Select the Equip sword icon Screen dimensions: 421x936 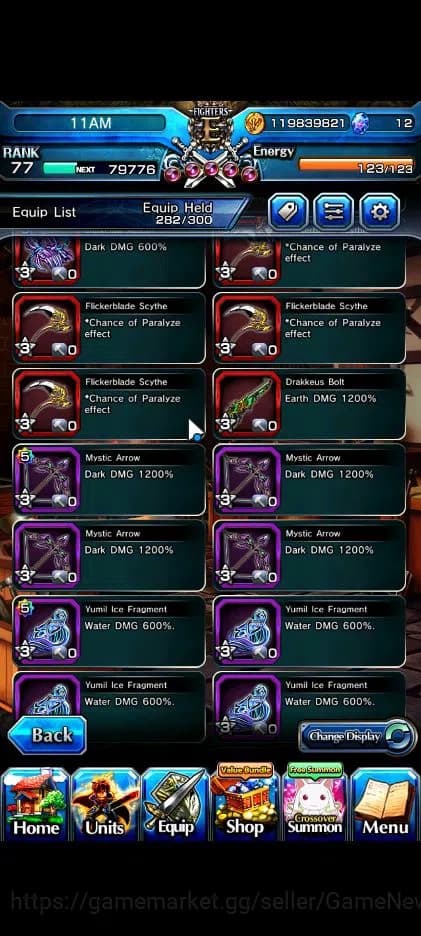(175, 803)
